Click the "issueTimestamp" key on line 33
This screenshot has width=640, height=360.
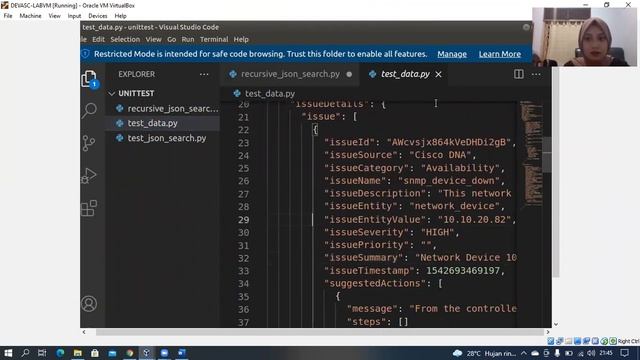pos(369,271)
